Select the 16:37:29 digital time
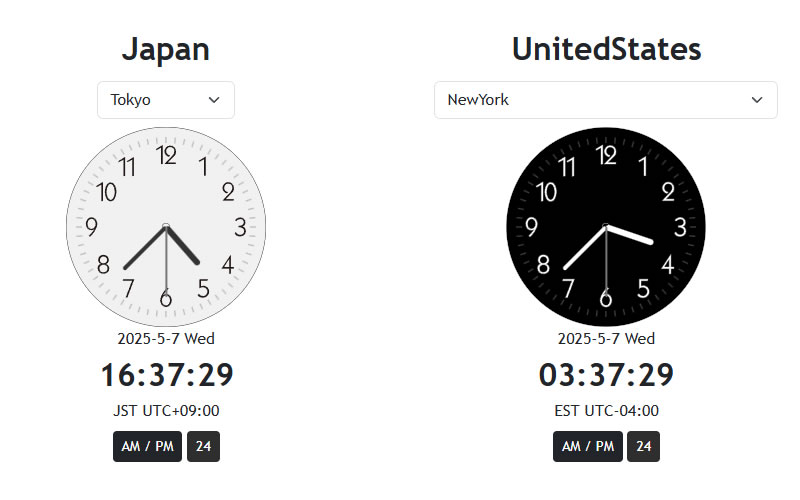This screenshot has height=500, width=800. (x=167, y=375)
